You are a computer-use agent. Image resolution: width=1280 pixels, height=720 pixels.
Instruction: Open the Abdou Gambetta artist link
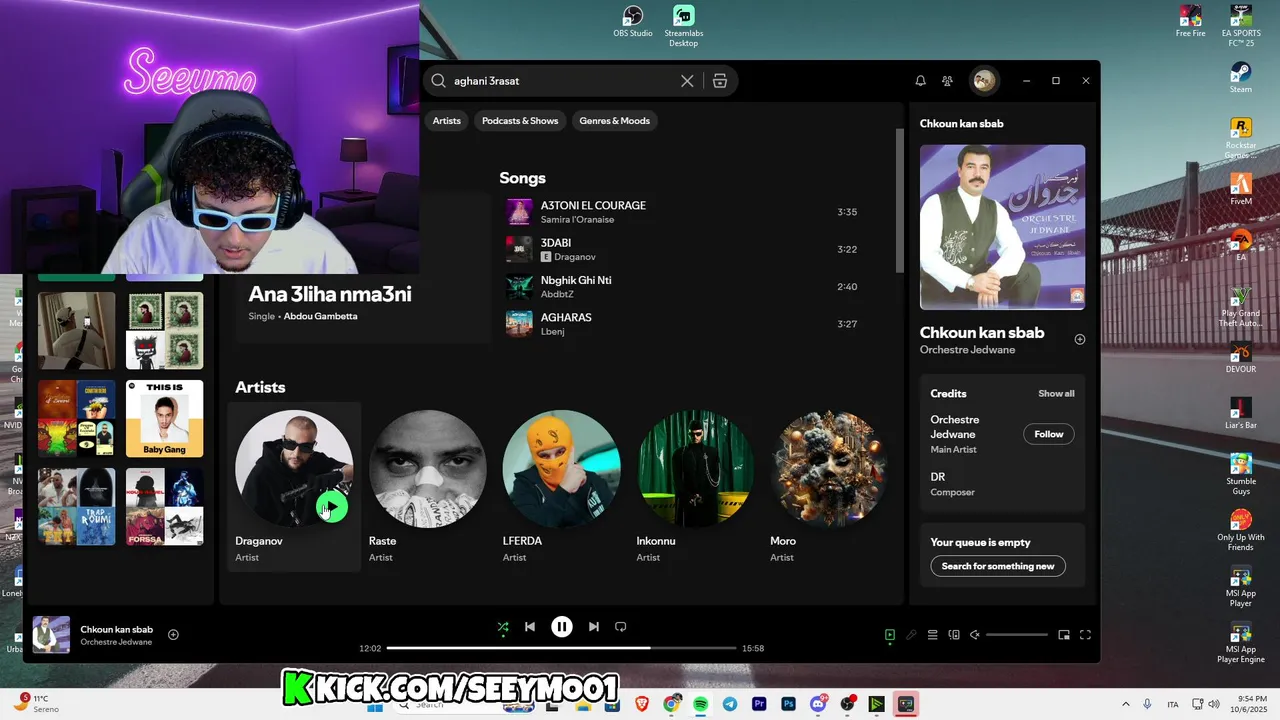[320, 316]
